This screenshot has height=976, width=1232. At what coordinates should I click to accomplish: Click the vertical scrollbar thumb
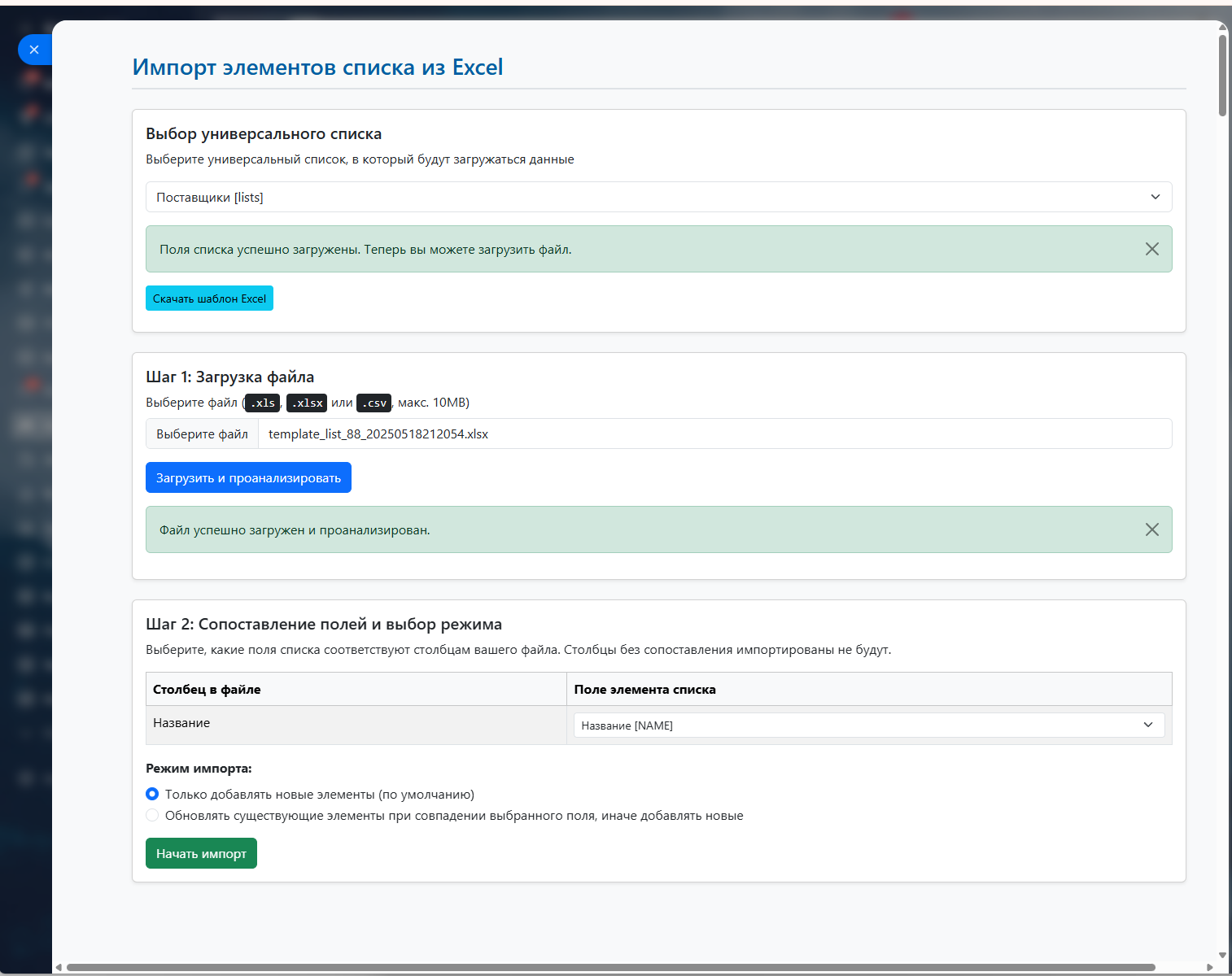tap(1222, 75)
